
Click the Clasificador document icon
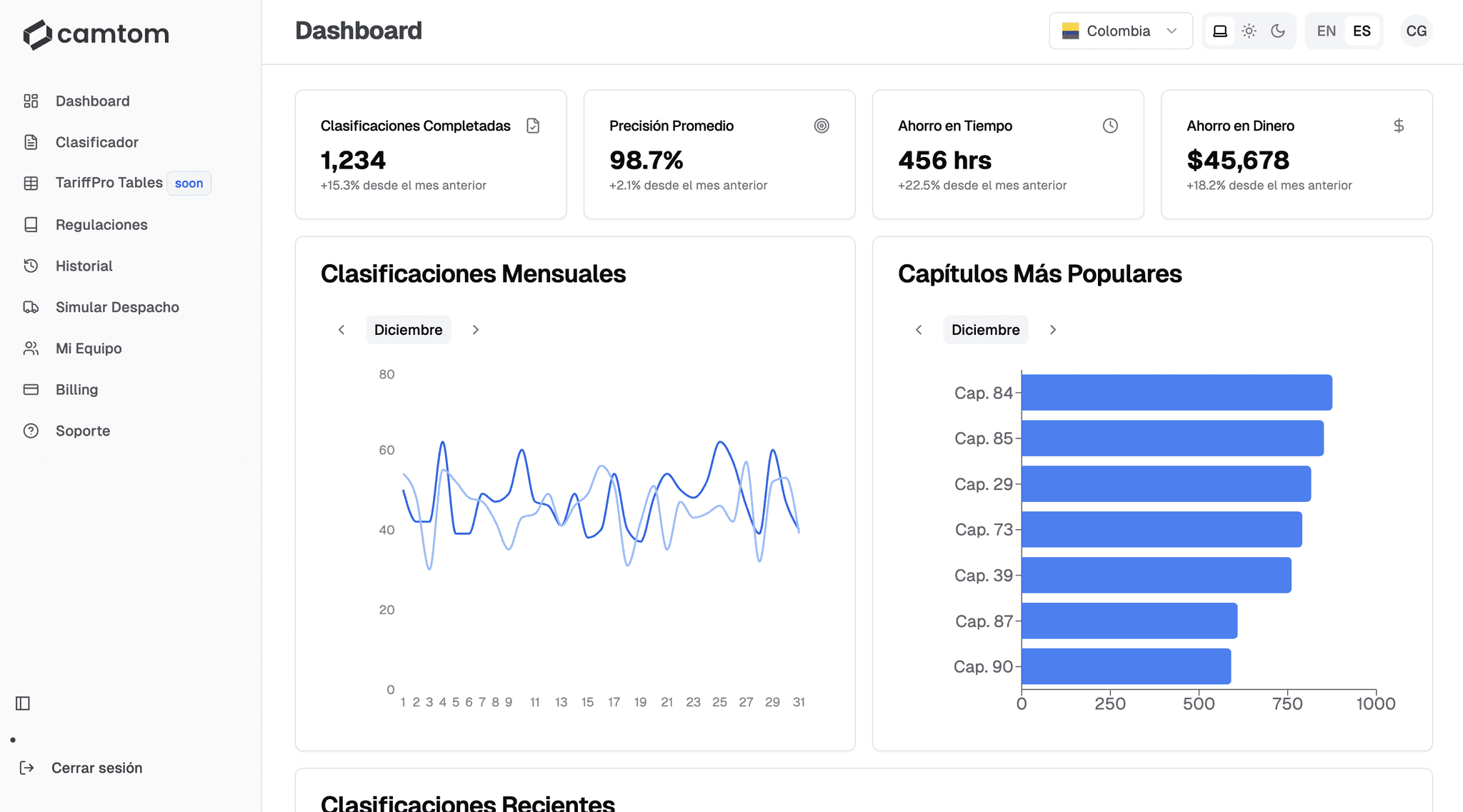[31, 142]
